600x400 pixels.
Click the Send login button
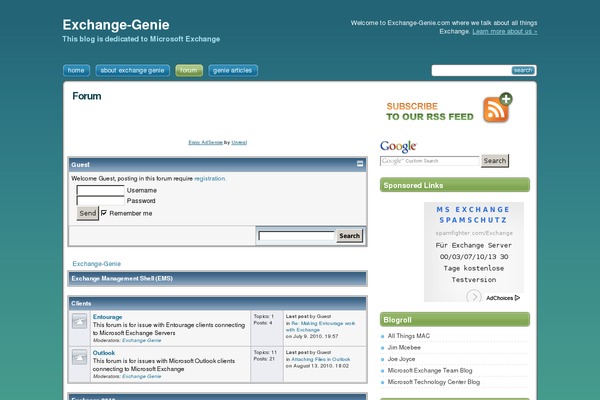(88, 213)
